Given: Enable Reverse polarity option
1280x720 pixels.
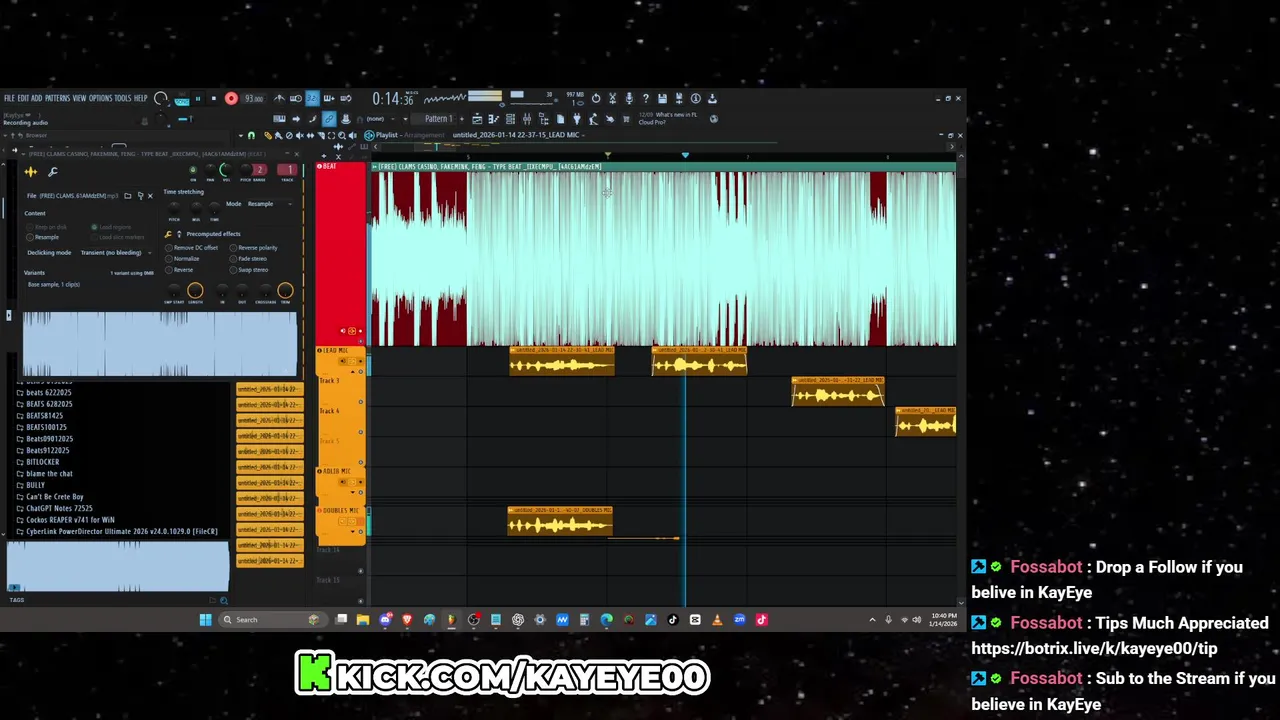Looking at the screenshot, I should pyautogui.click(x=254, y=248).
